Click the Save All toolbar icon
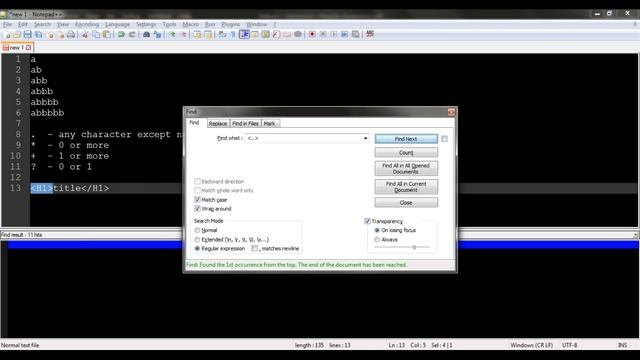The image size is (640, 360). click(38, 34)
